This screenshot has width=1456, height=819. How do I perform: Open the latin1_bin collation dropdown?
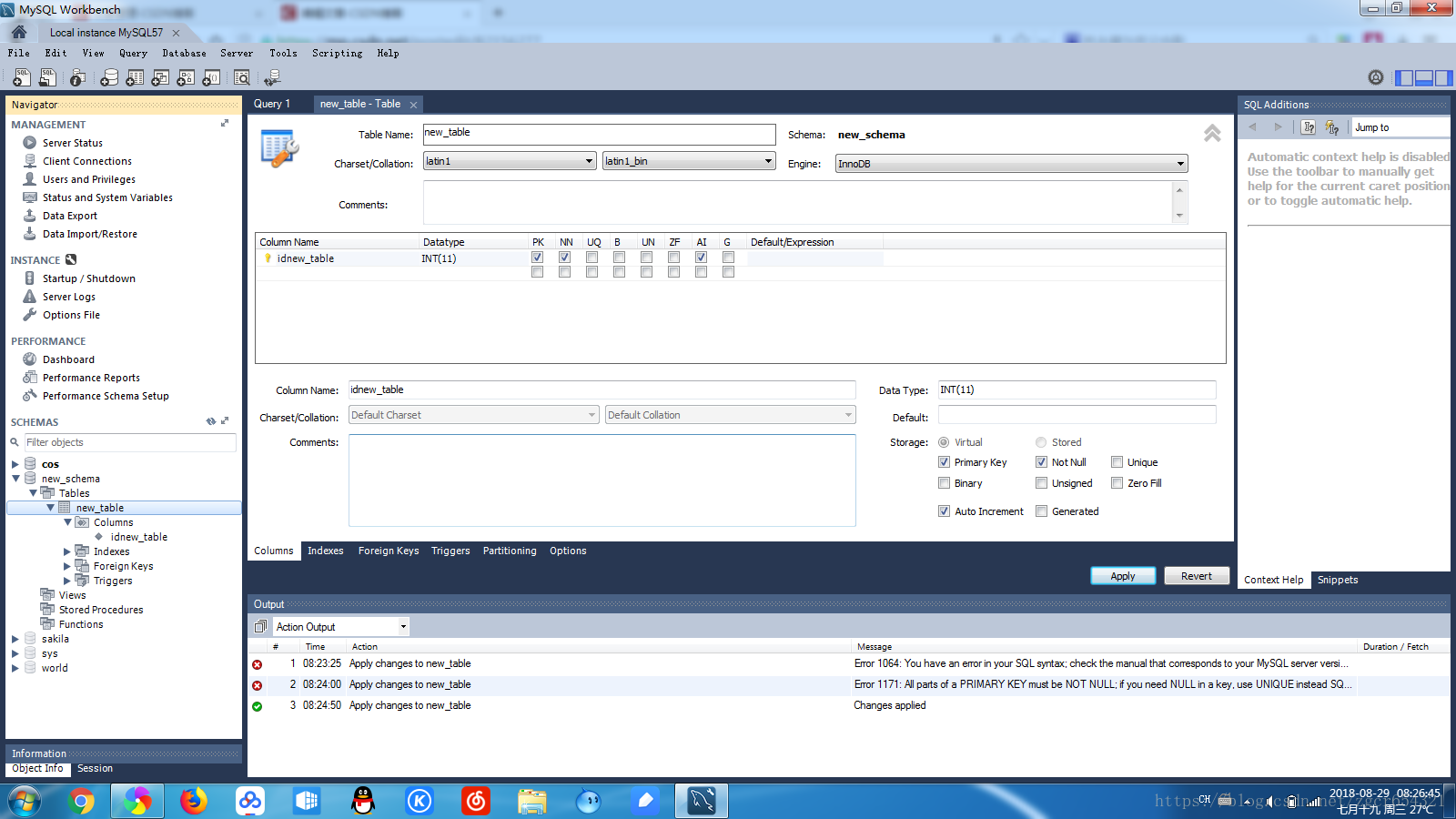[689, 161]
